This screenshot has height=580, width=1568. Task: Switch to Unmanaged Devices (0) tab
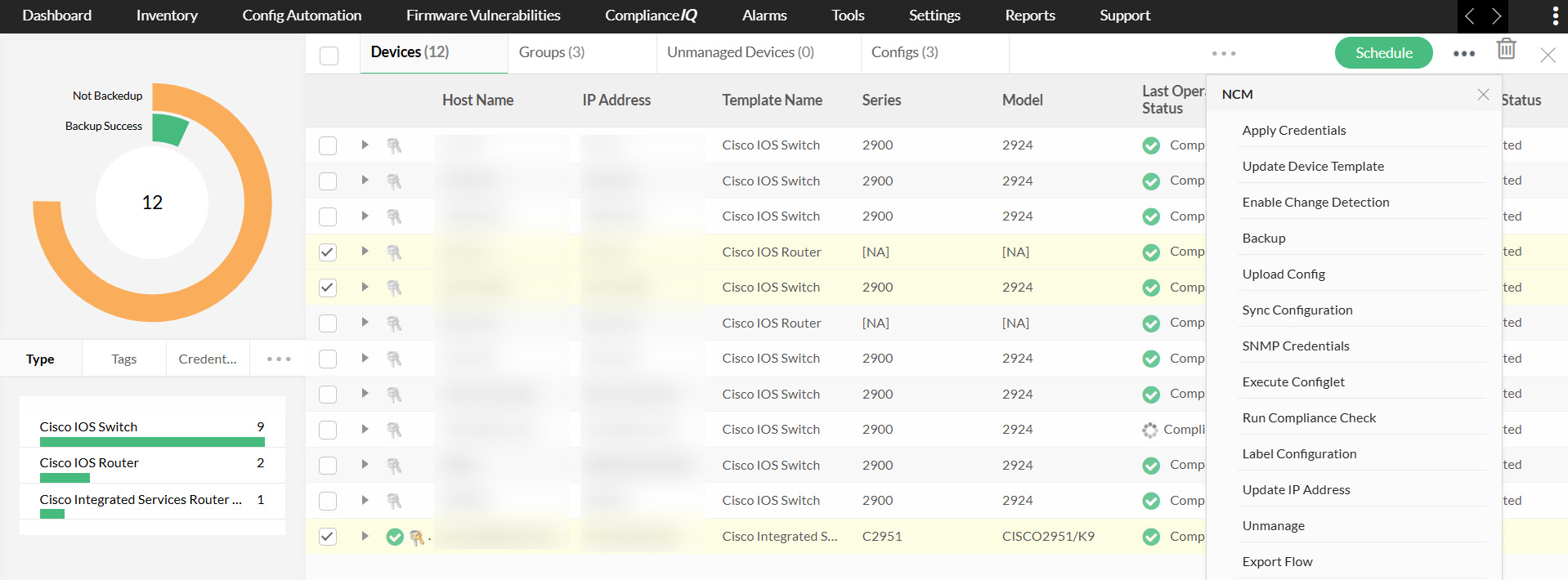741,52
